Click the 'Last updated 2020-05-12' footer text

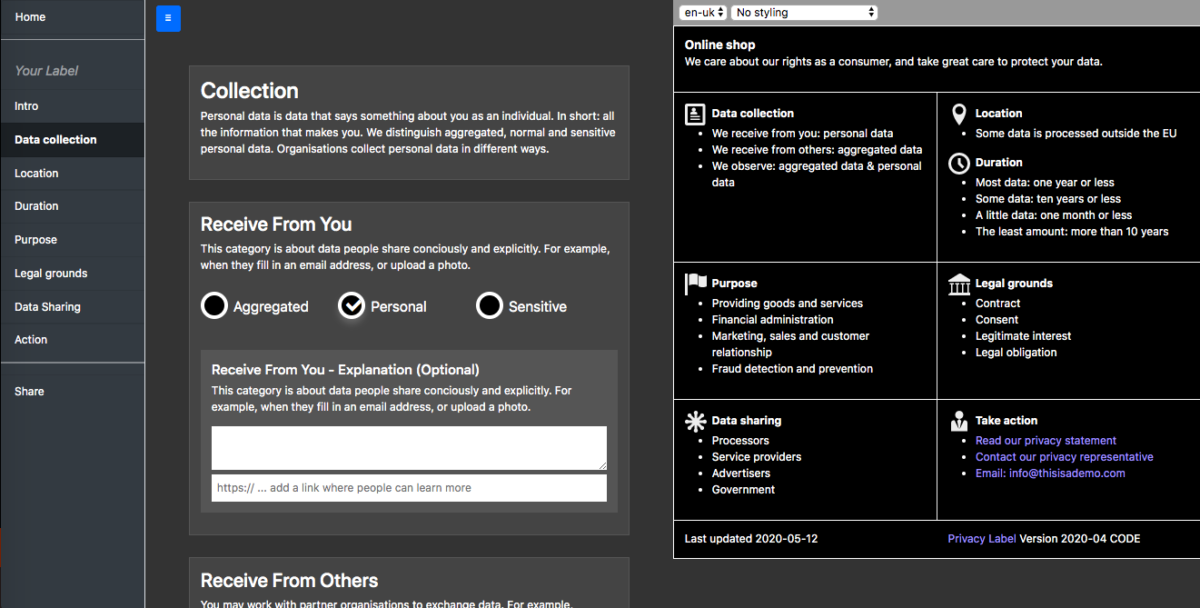pyautogui.click(x=751, y=539)
